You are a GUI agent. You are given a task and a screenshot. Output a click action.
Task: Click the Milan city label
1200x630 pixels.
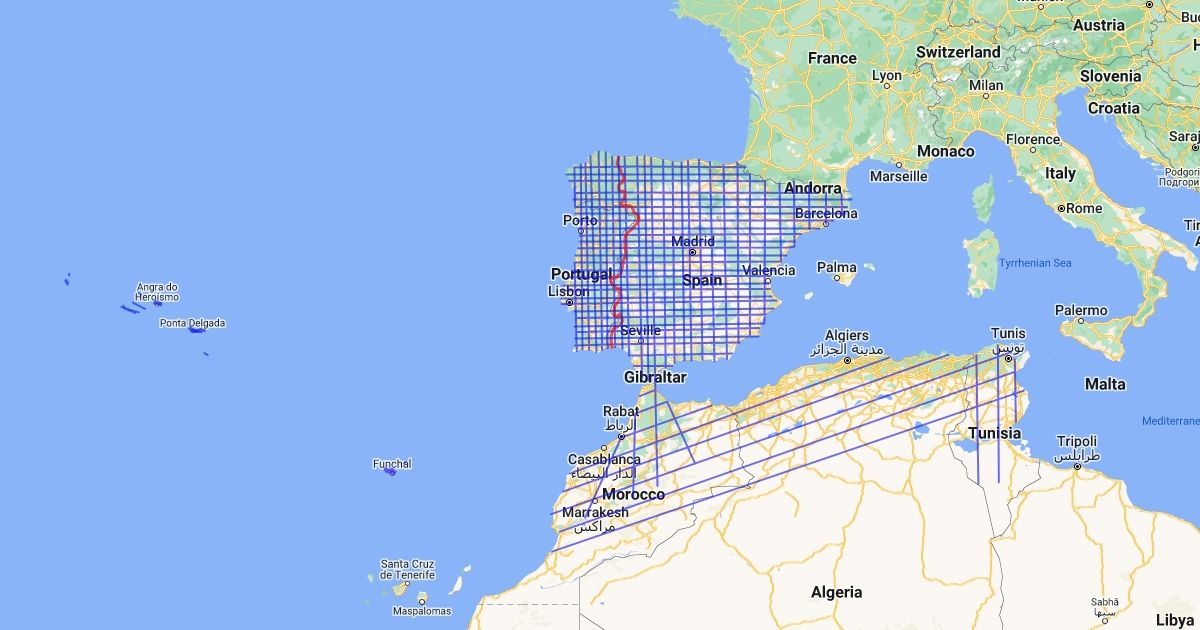986,85
